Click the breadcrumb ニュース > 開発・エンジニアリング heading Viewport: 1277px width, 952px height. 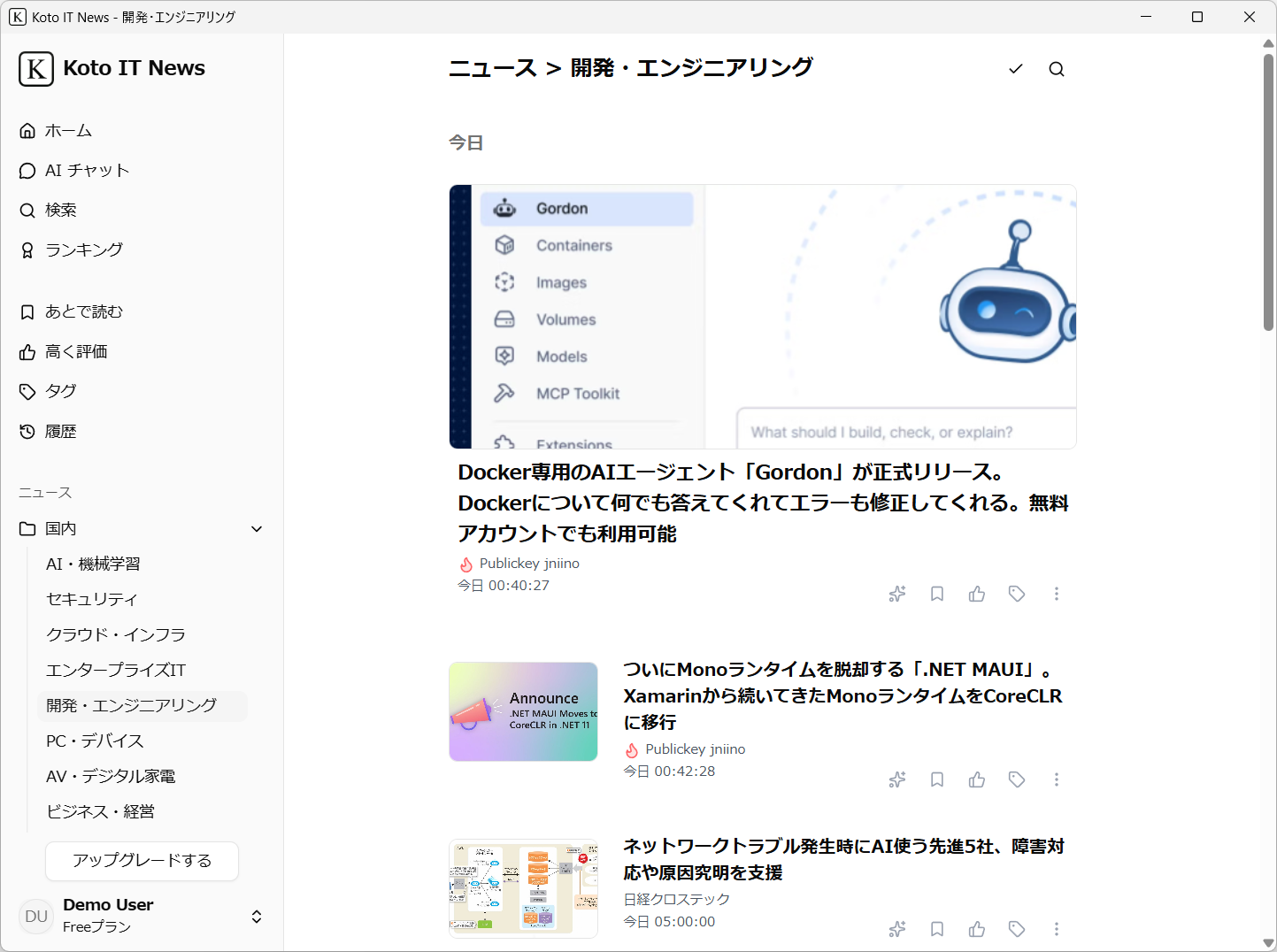click(x=631, y=68)
